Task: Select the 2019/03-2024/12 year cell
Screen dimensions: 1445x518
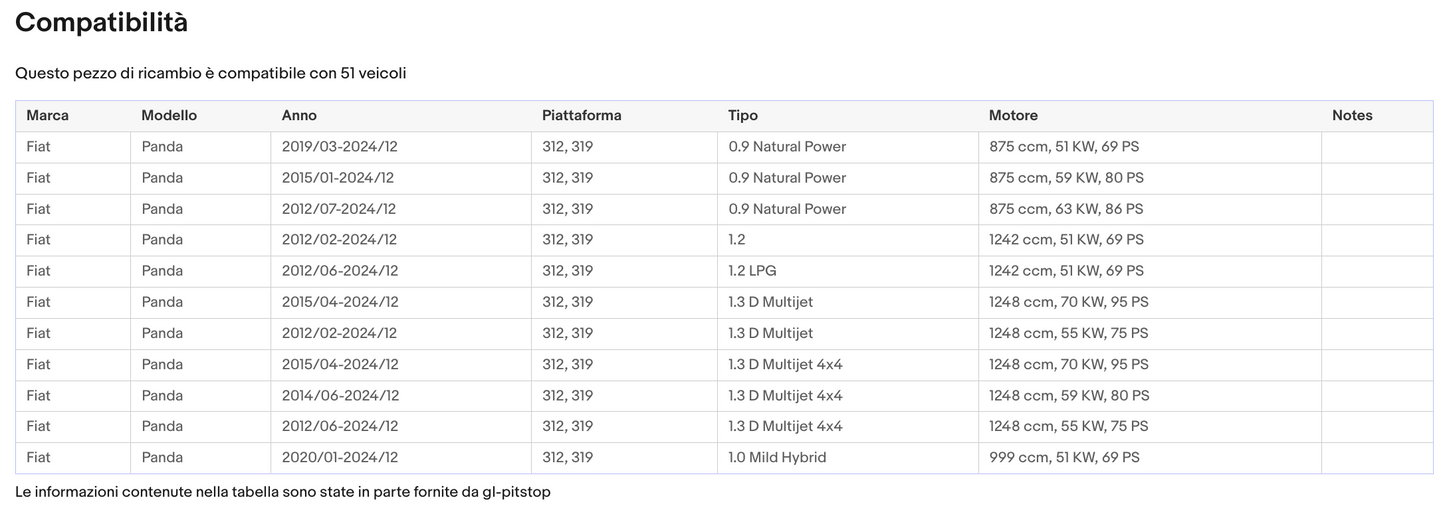Action: tap(339, 147)
